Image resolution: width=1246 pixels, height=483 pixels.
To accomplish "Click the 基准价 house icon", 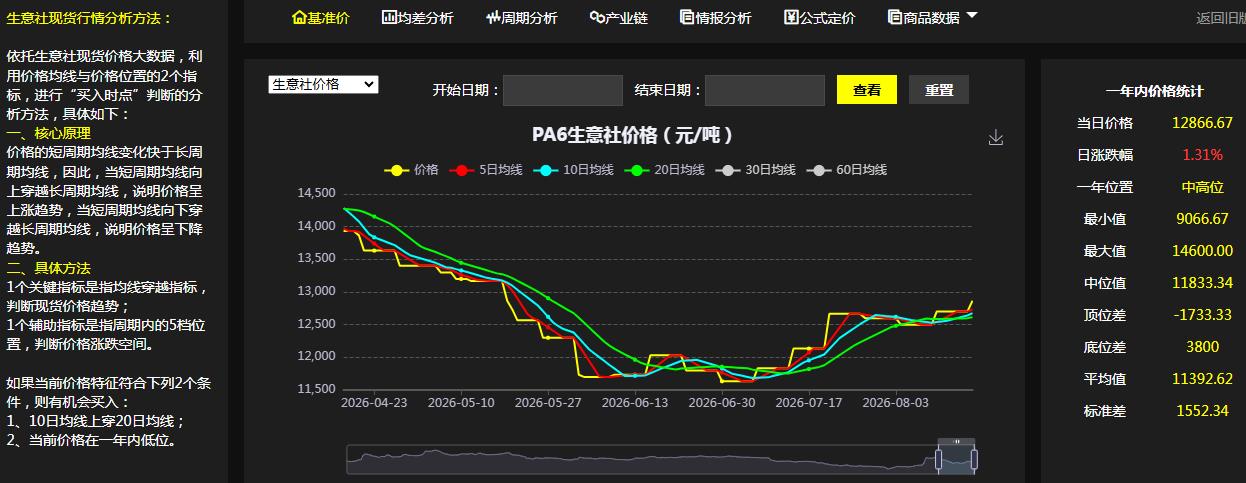I will pyautogui.click(x=299, y=17).
